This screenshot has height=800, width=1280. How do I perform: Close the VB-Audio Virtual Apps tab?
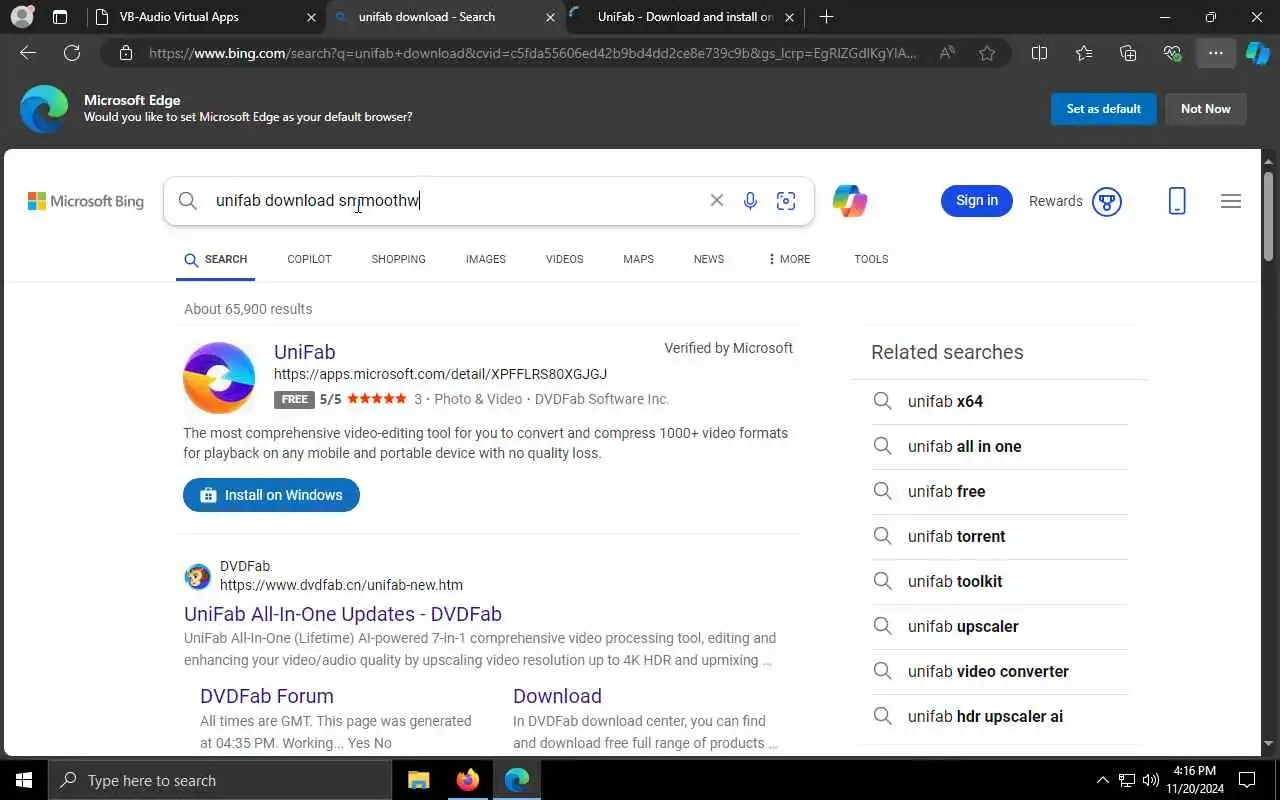311,17
